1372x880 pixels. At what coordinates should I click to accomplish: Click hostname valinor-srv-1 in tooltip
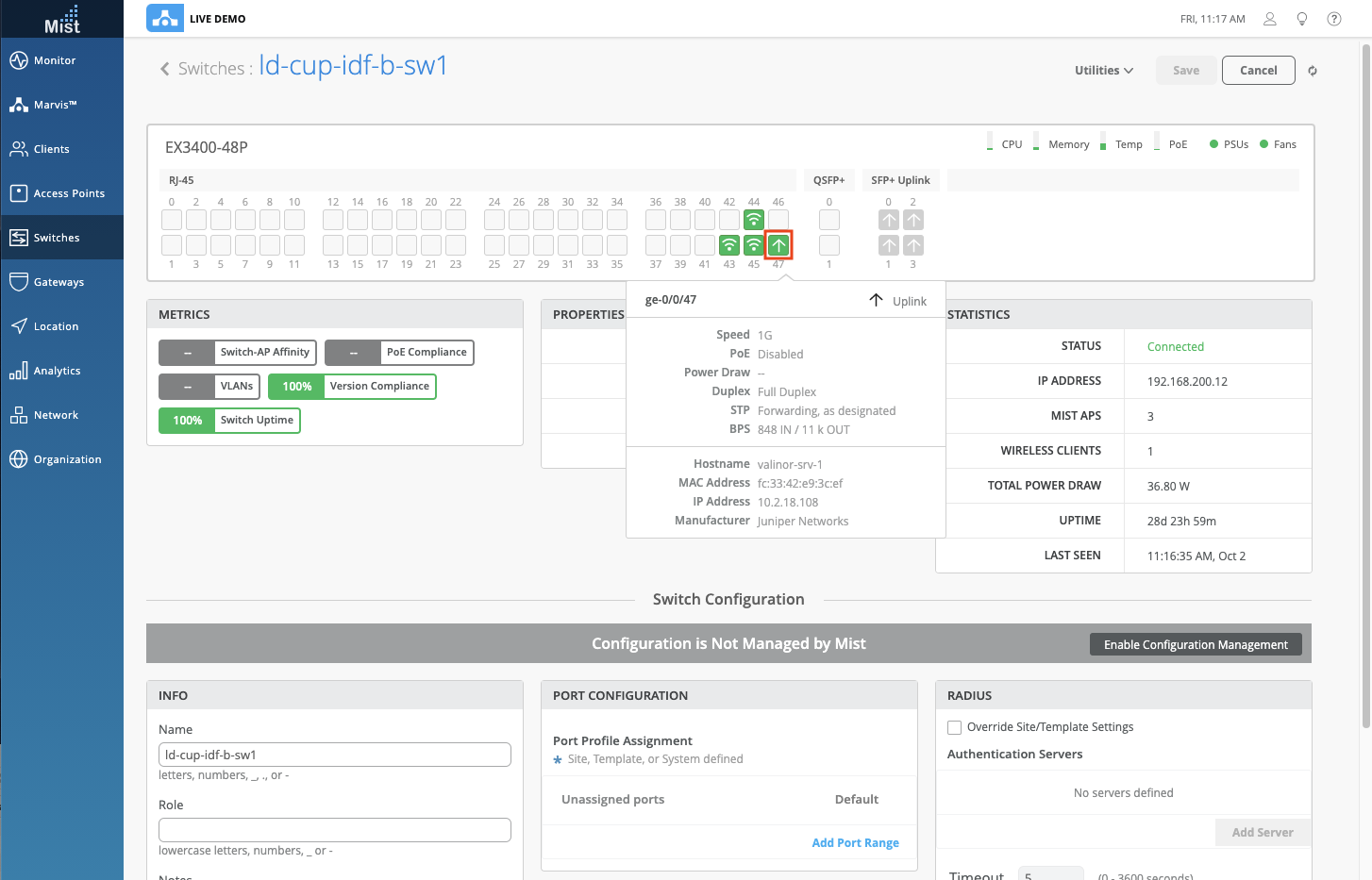pos(790,465)
